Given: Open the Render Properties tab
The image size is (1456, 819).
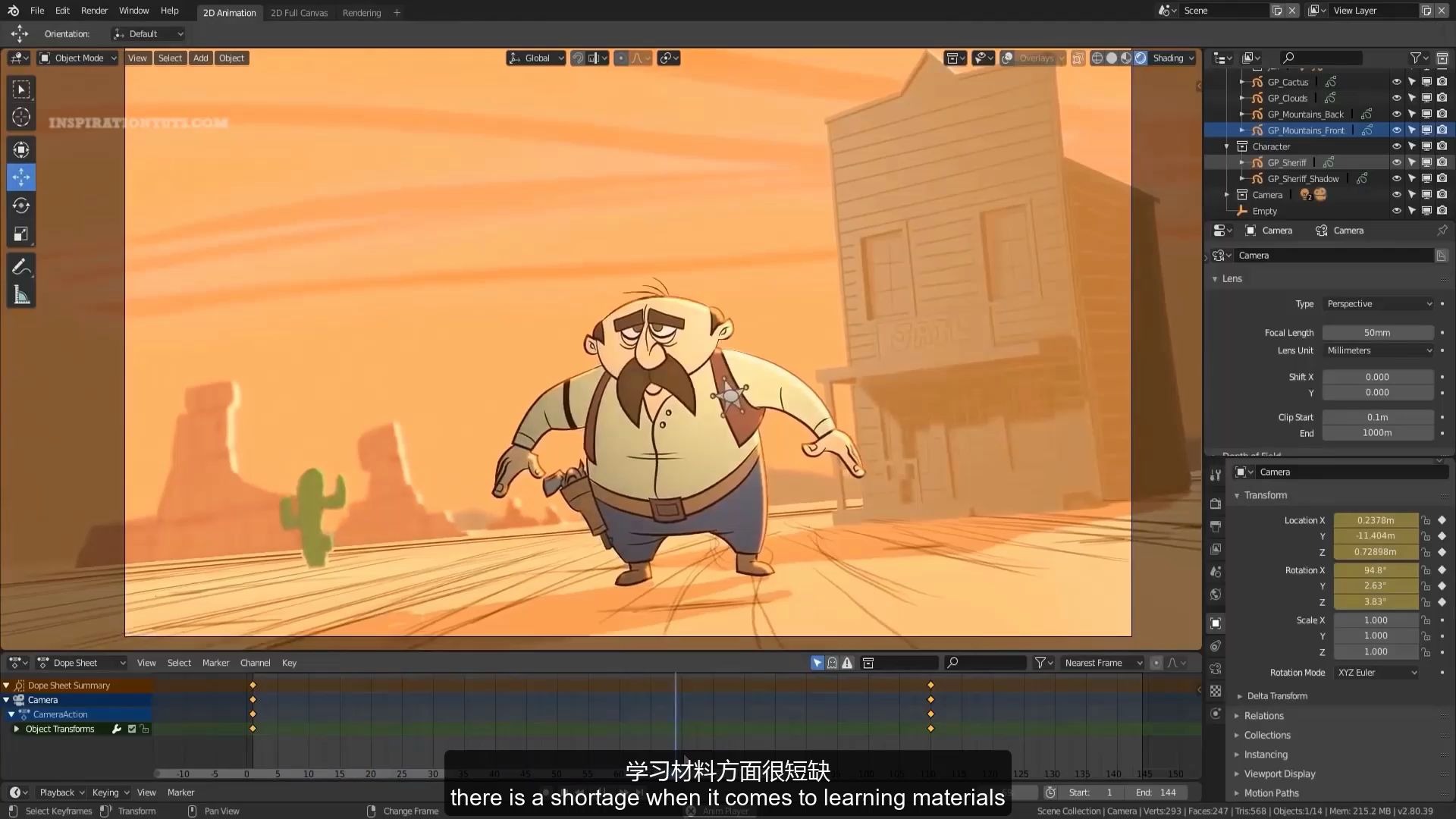Looking at the screenshot, I should coord(1216,503).
